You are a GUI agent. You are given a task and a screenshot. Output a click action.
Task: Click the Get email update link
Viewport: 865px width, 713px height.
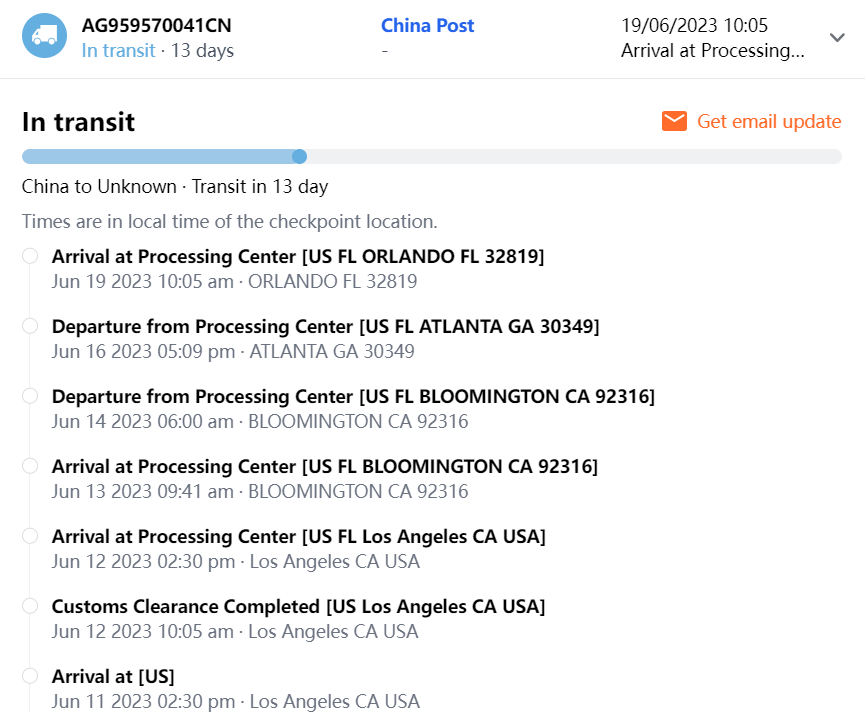[x=769, y=121]
